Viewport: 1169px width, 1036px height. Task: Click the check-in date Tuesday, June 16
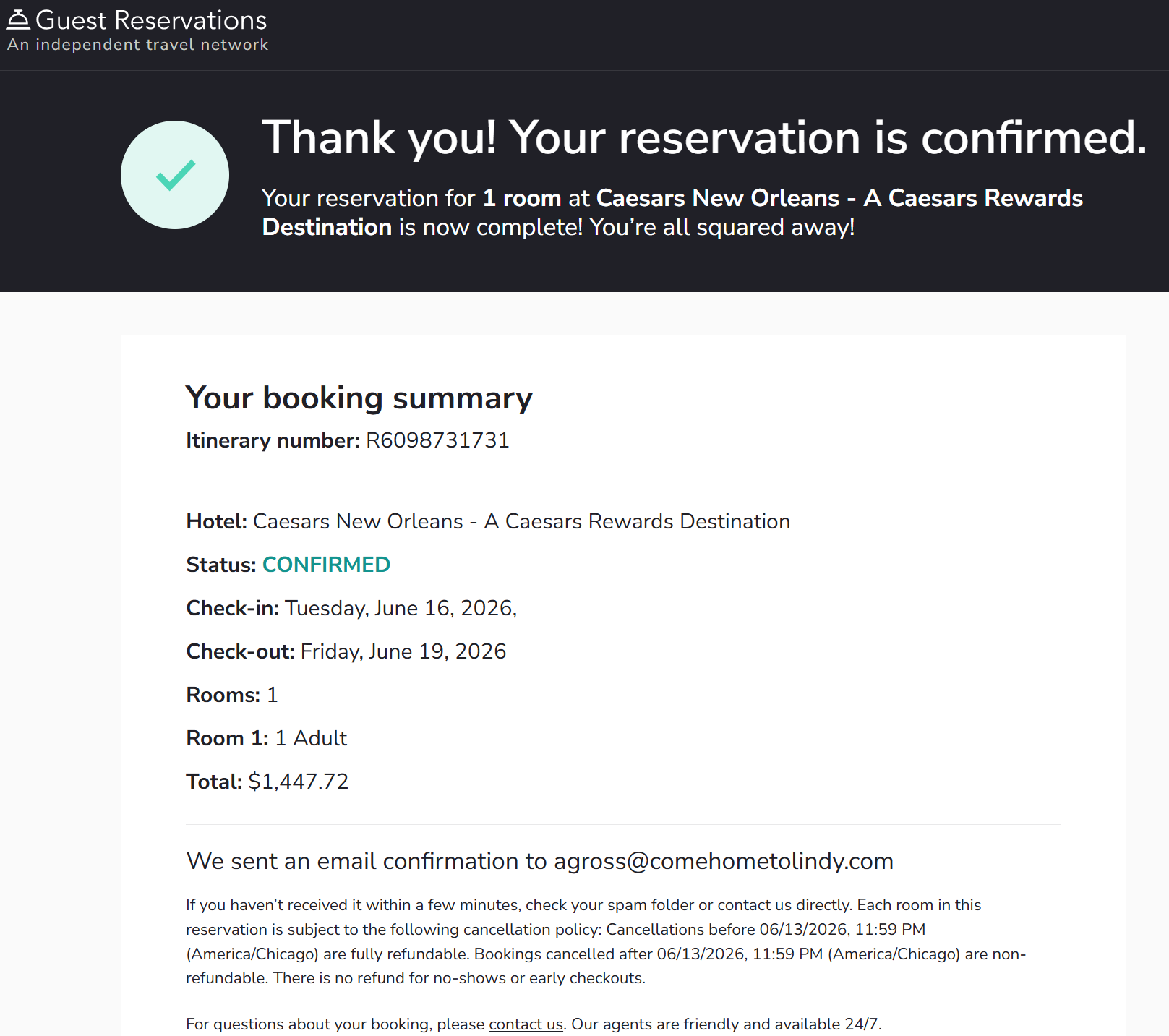click(x=401, y=608)
